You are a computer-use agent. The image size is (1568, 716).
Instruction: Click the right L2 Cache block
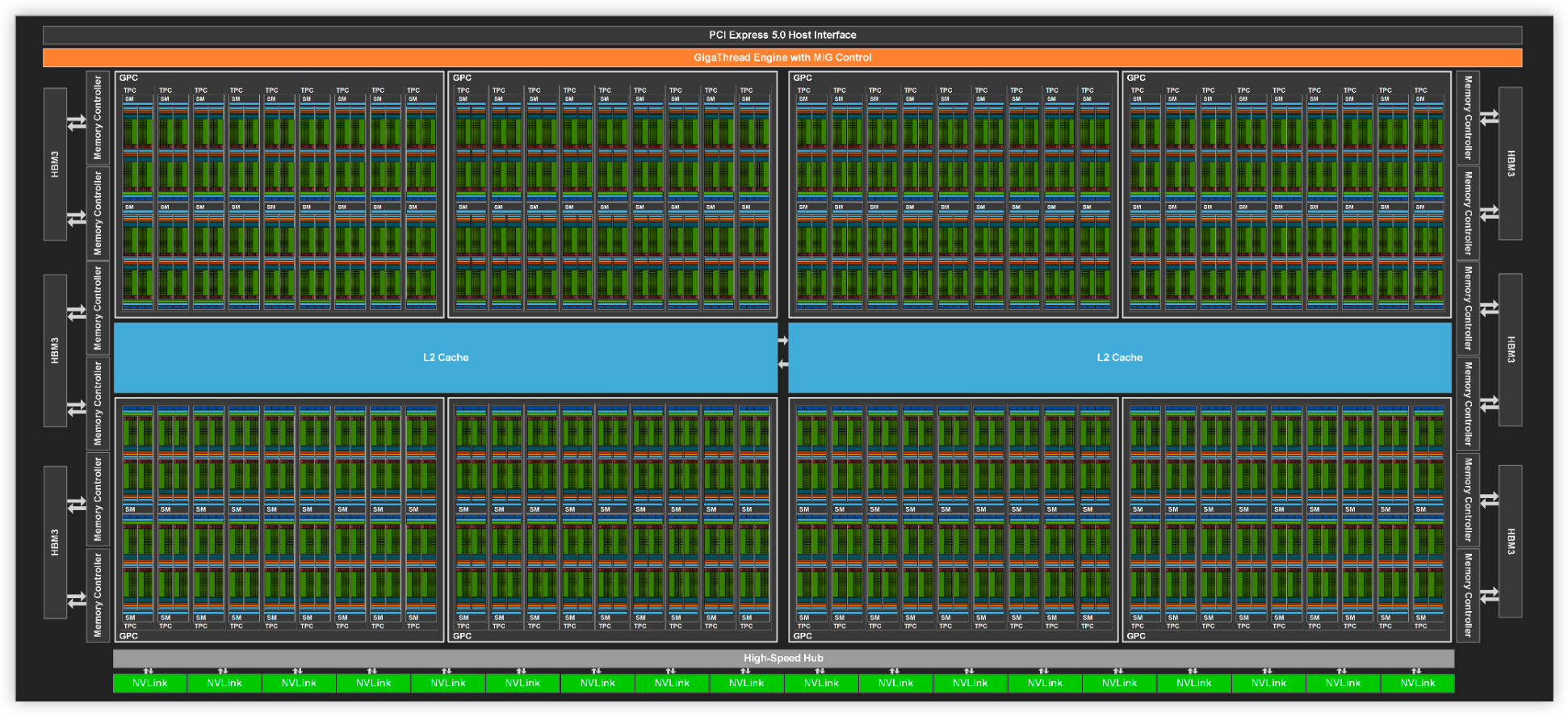point(1120,358)
